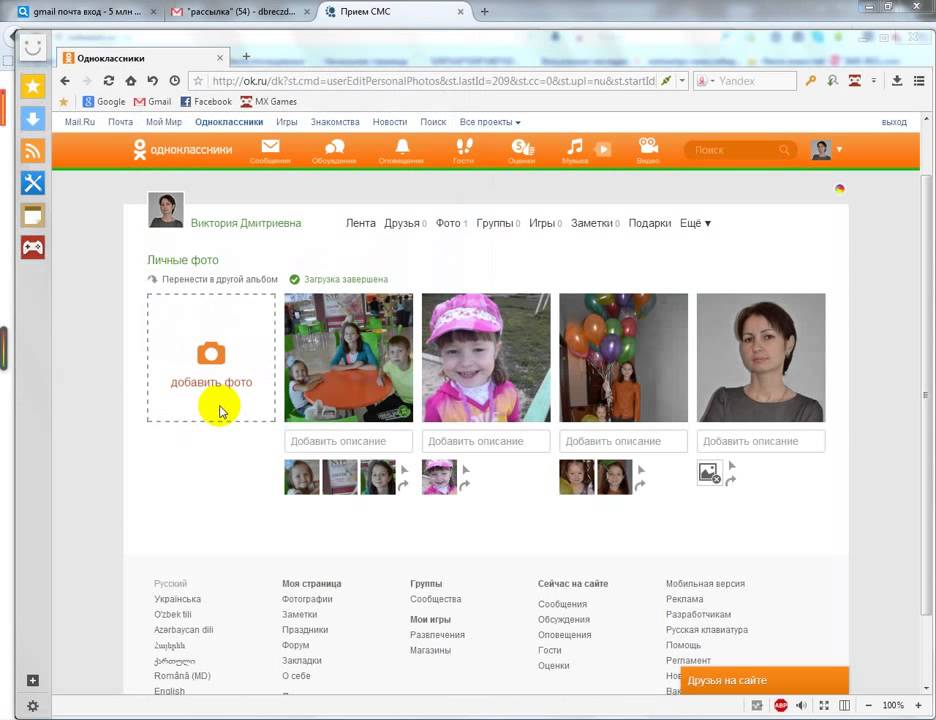Go to the home page icon
This screenshot has width=936, height=720.
click(x=131, y=81)
